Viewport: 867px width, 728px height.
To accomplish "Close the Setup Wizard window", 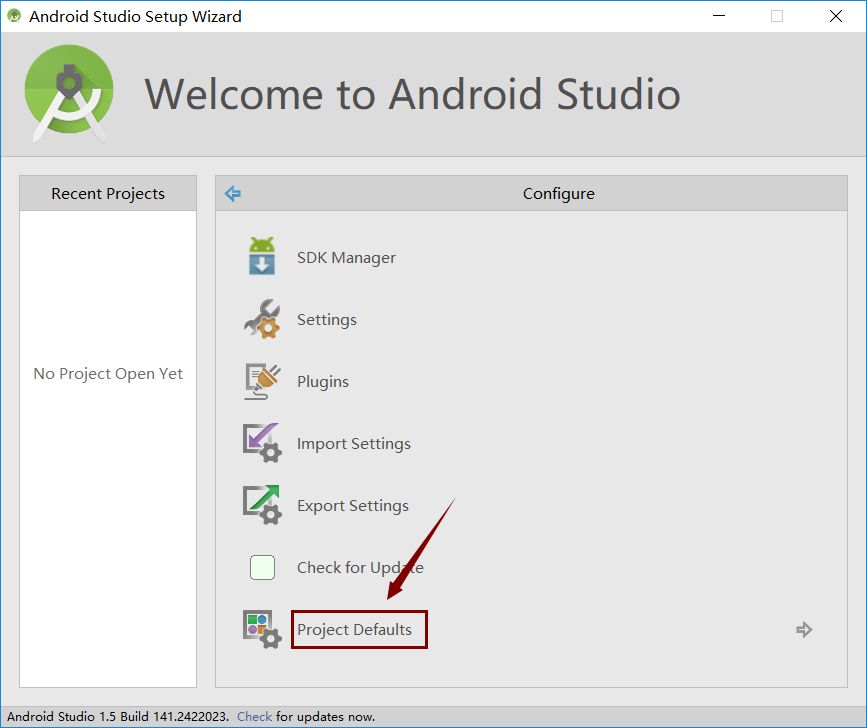I will point(836,16).
